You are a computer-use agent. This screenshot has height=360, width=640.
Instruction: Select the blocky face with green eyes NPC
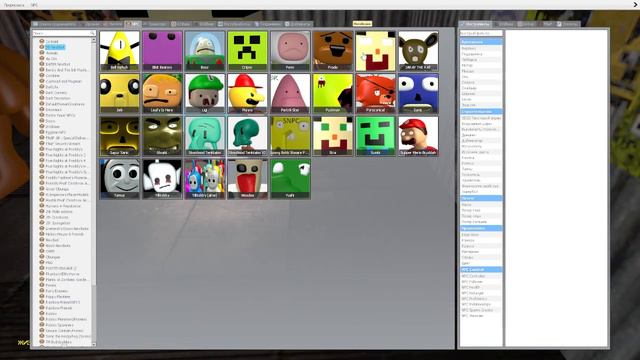(333, 136)
